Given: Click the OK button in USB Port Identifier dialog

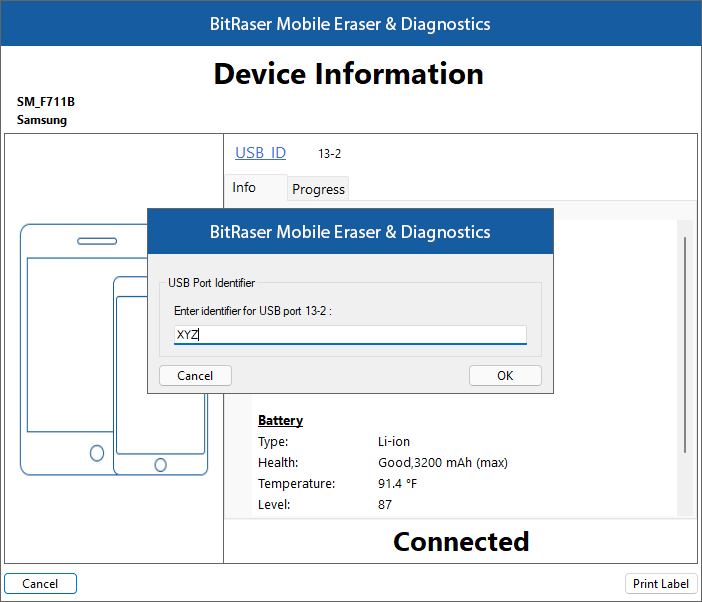Looking at the screenshot, I should pos(505,376).
